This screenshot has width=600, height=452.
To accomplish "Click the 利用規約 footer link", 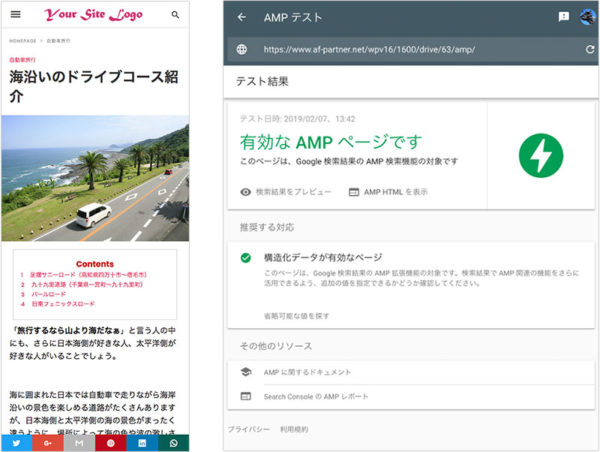I will pos(294,429).
